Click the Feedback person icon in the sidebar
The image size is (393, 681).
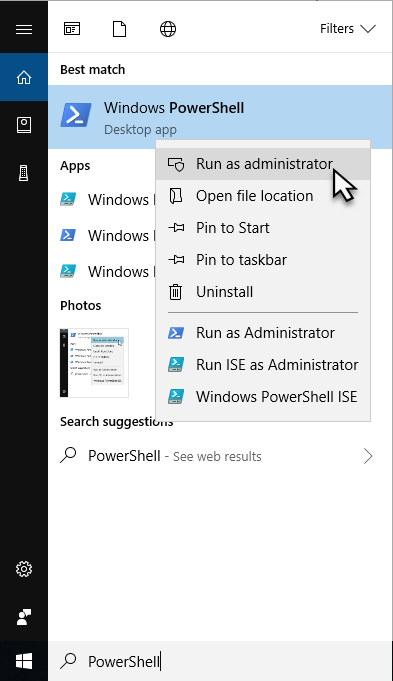pos(24,617)
